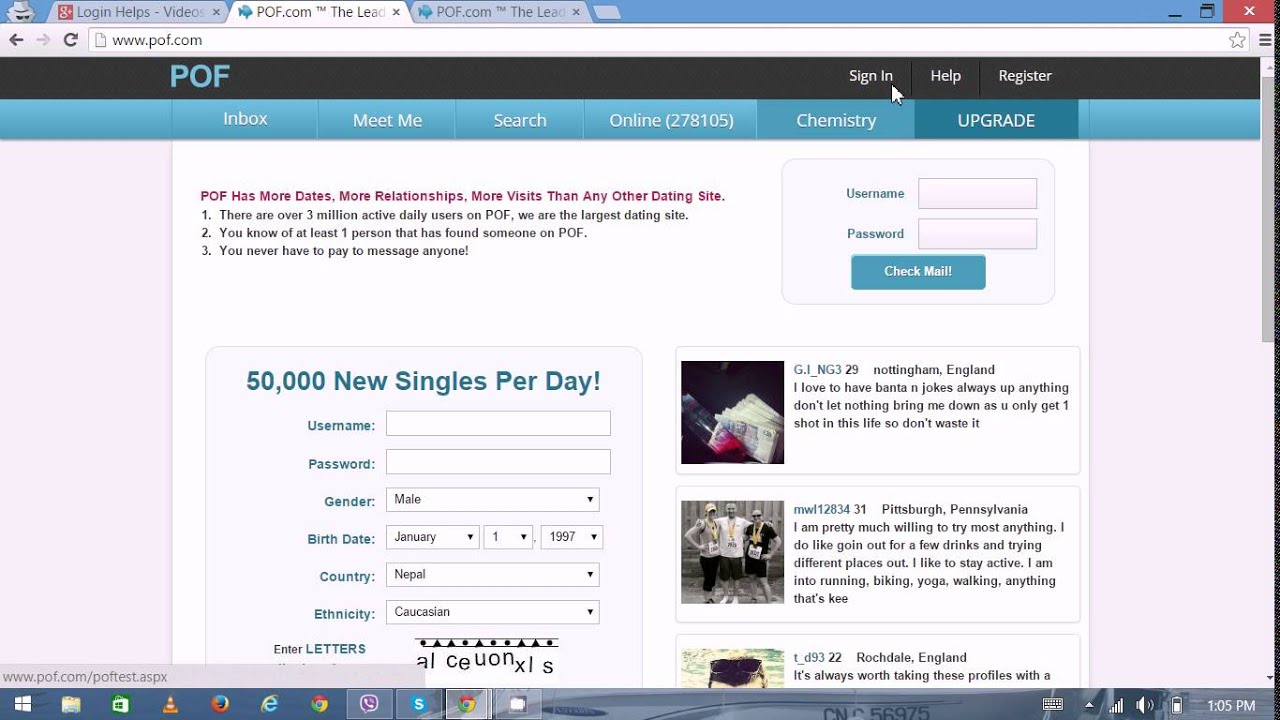Open the Inbox navigation tab
The image size is (1280, 720).
(245, 119)
